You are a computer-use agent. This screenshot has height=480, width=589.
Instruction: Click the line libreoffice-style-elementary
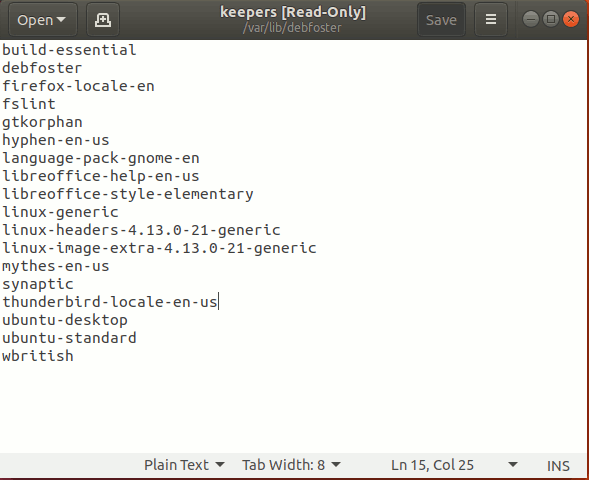coord(128,194)
